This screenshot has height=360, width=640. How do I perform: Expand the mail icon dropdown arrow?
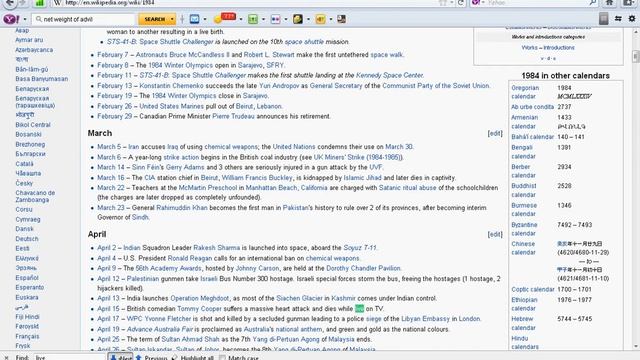[205, 19]
